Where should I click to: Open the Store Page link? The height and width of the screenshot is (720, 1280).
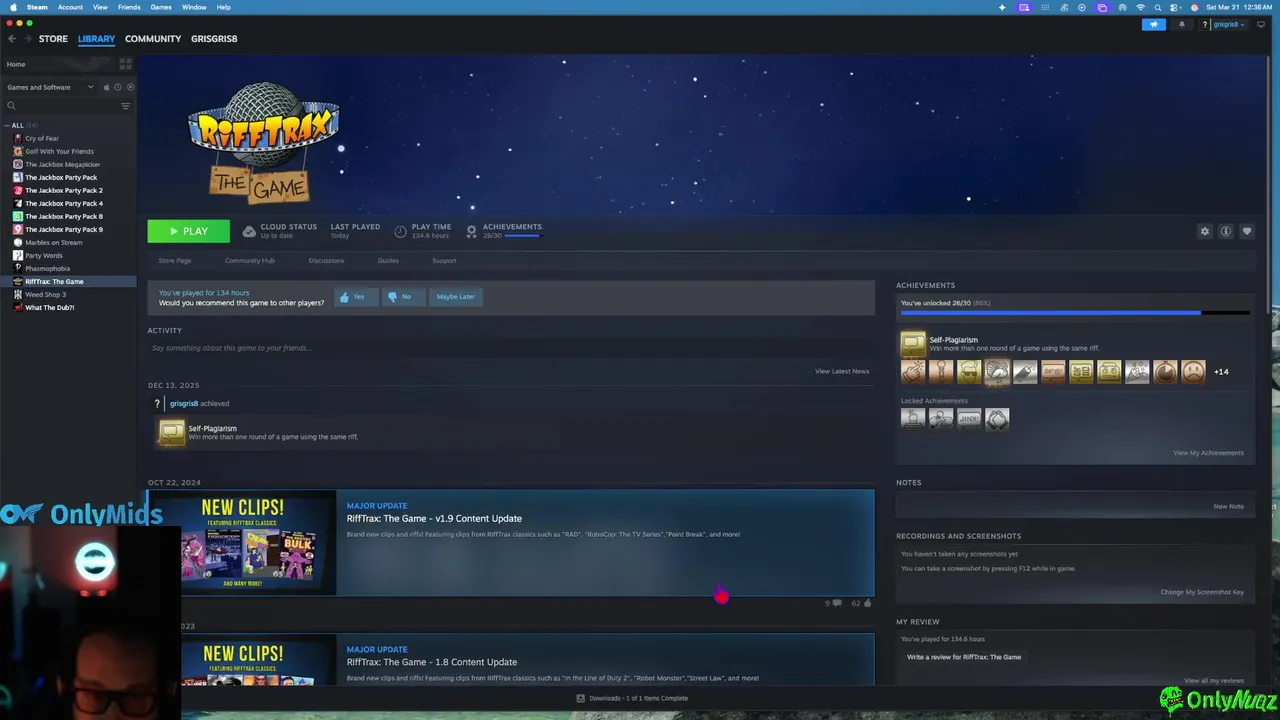174,261
